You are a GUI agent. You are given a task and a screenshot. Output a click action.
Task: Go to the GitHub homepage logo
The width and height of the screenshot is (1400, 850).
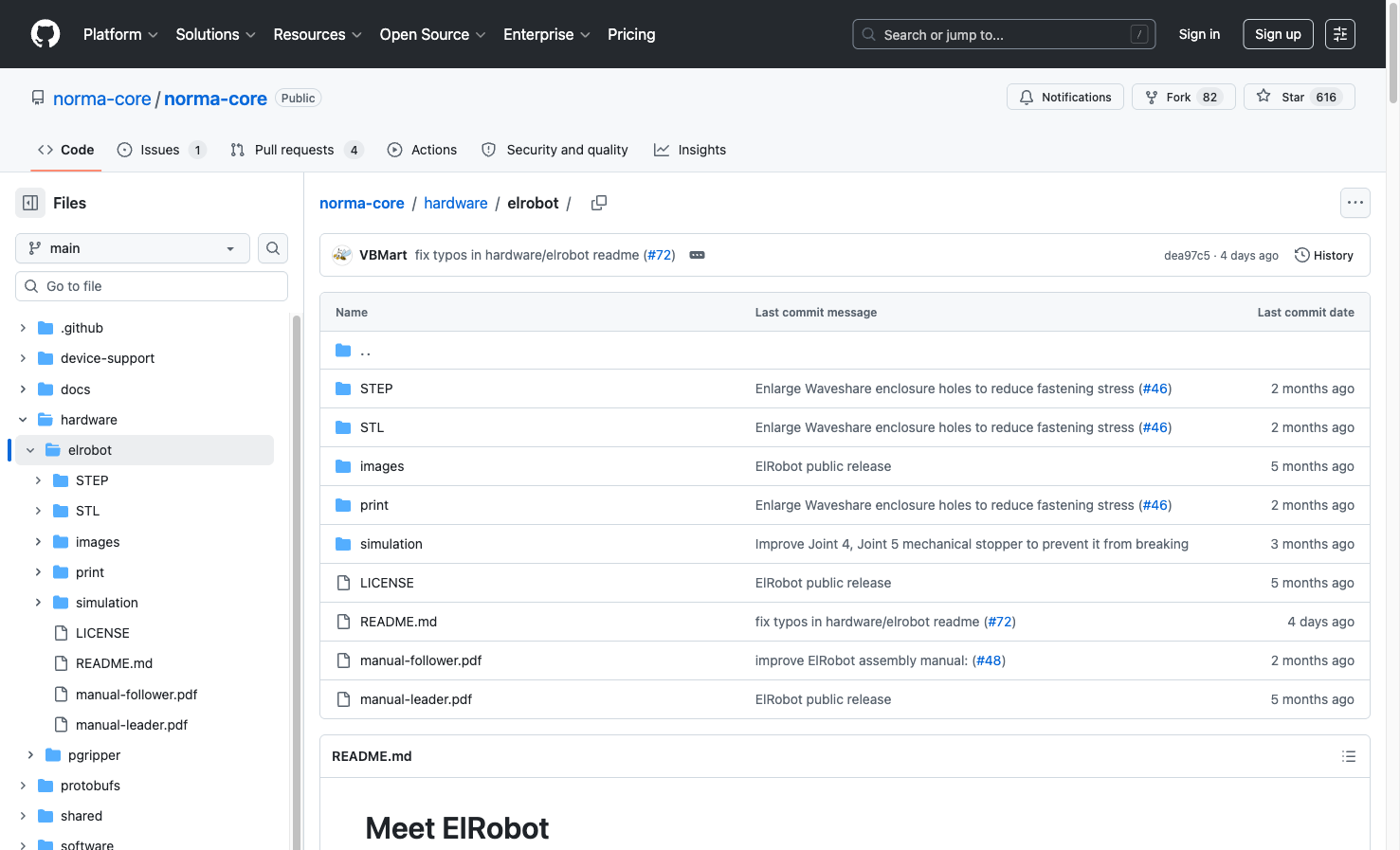pyautogui.click(x=45, y=34)
